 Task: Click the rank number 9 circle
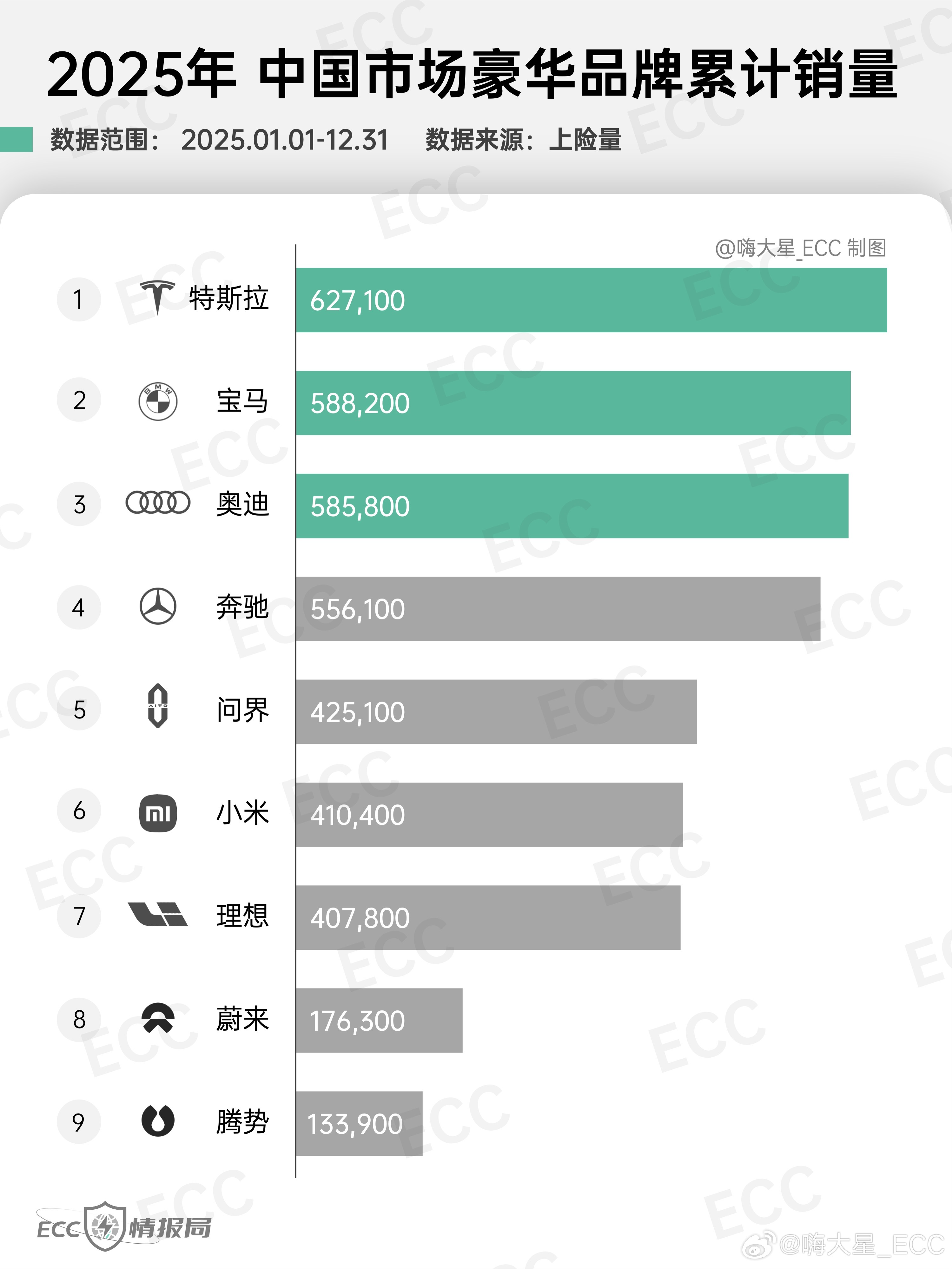point(79,1122)
